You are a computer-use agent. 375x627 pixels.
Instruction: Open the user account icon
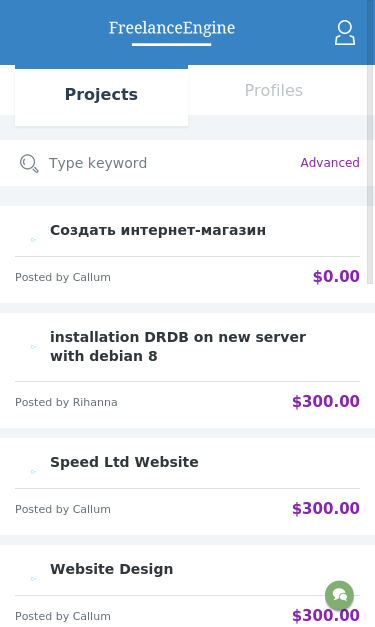[x=345, y=33]
